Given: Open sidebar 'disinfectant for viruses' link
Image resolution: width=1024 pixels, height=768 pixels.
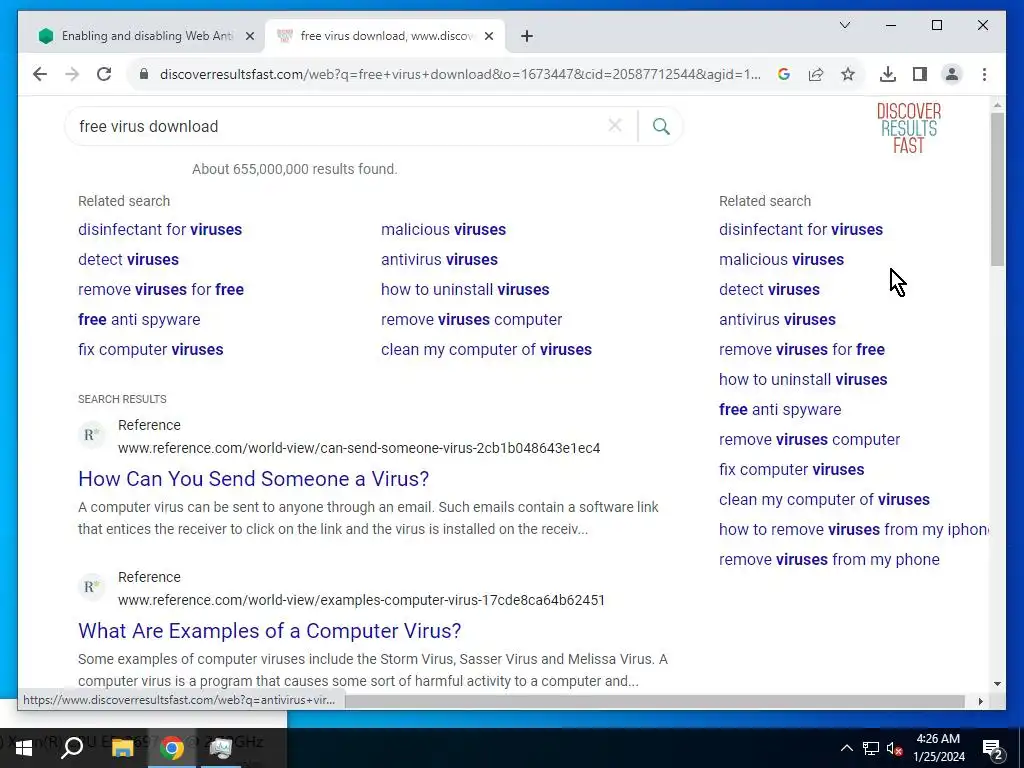Looking at the screenshot, I should pos(801,229).
